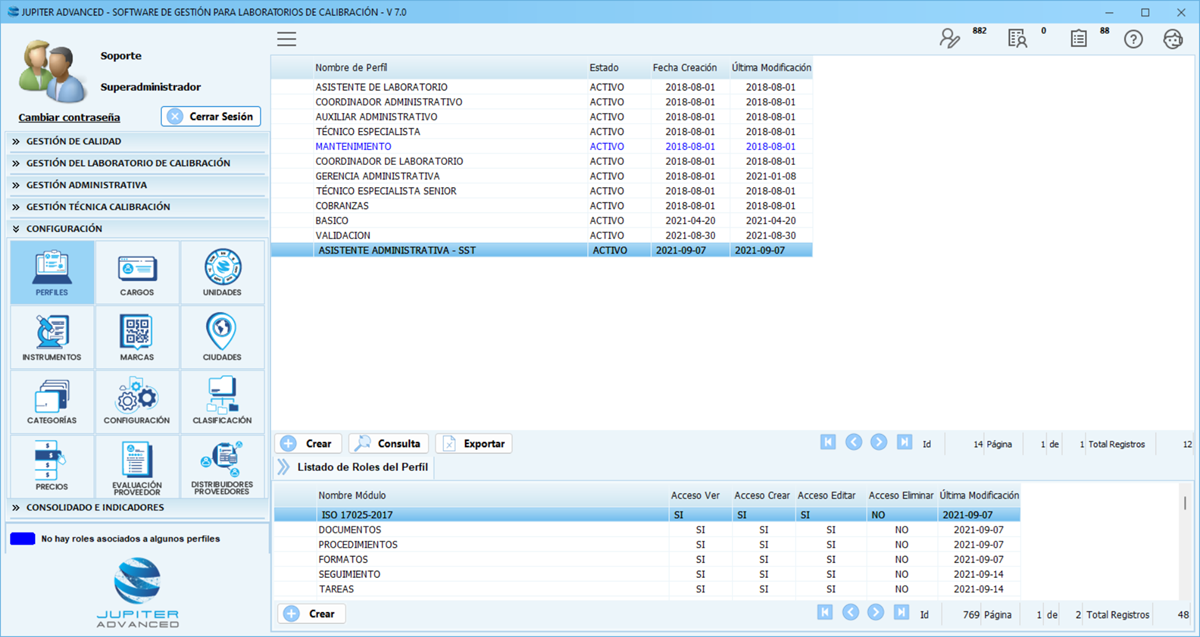
Task: Open the Perfiles panel icon
Action: (51, 271)
